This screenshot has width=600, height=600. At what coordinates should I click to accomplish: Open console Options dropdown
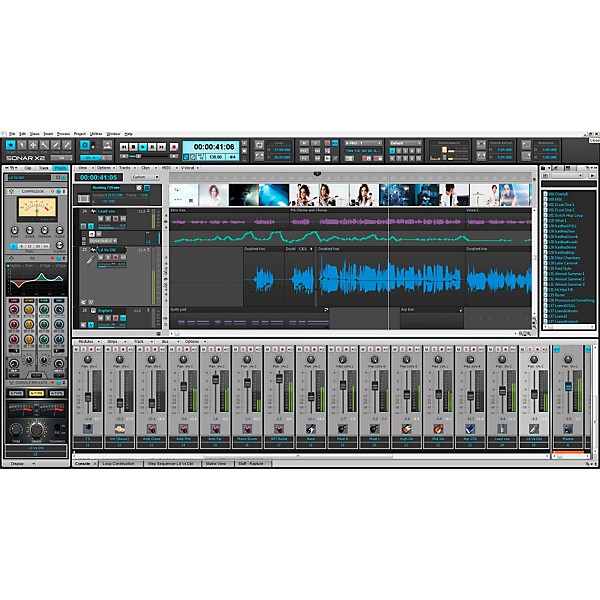tap(194, 341)
